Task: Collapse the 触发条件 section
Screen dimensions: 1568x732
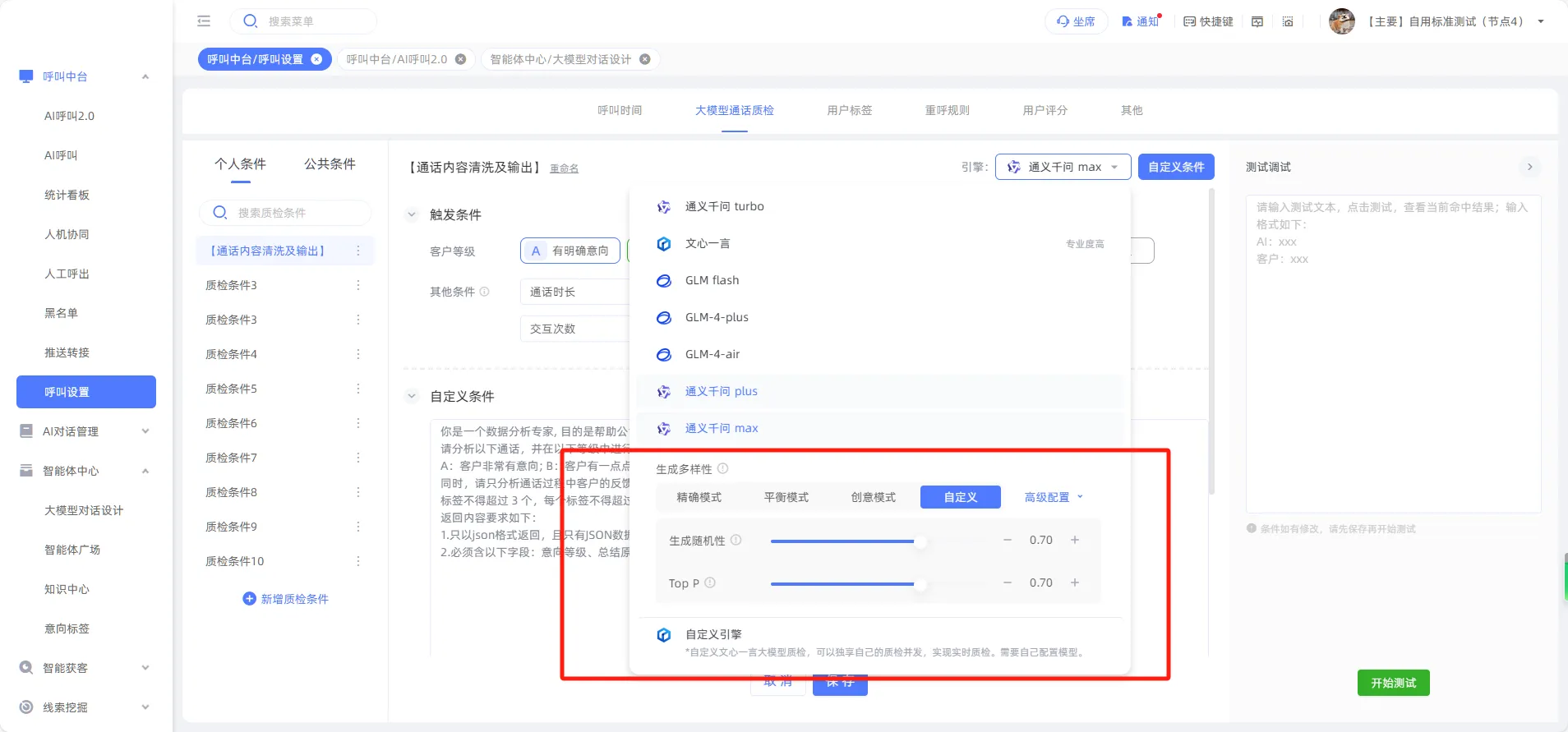Action: pyautogui.click(x=412, y=214)
